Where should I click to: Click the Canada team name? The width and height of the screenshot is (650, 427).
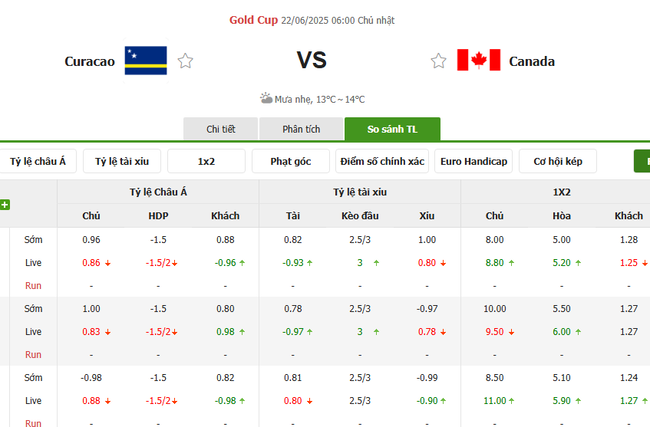click(532, 61)
